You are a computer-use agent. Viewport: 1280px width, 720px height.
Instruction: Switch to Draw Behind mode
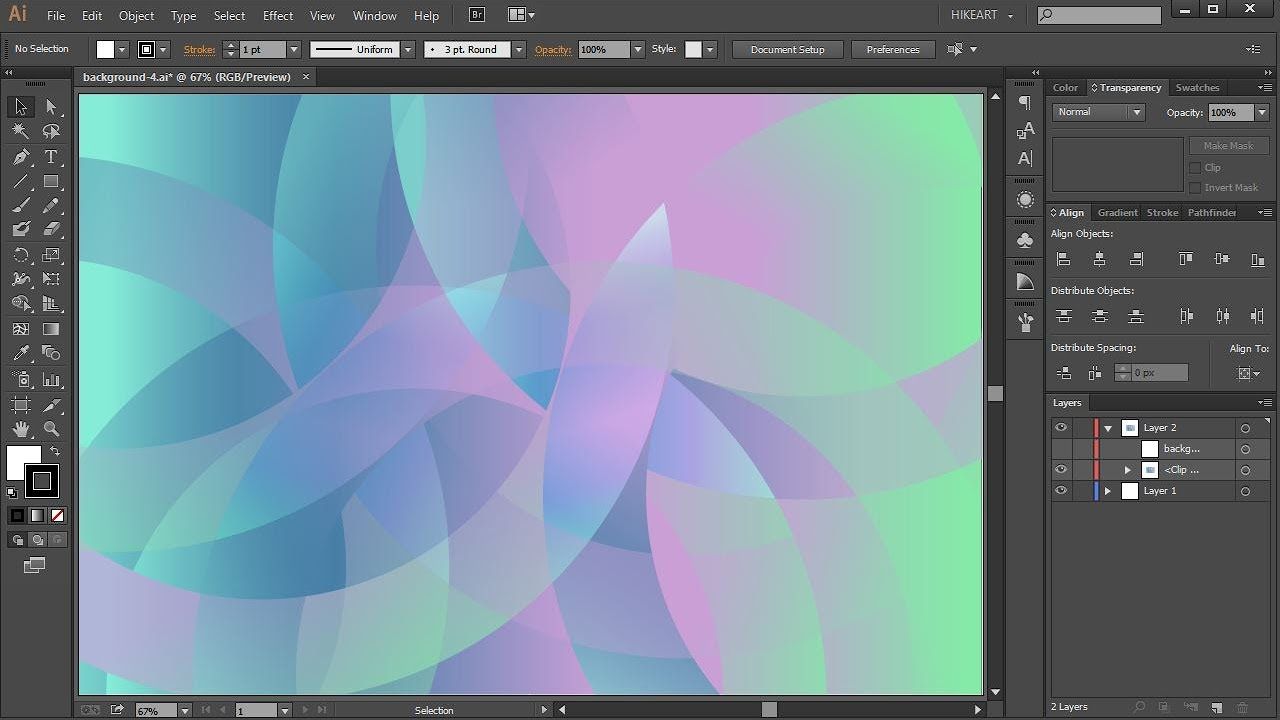click(x=38, y=540)
